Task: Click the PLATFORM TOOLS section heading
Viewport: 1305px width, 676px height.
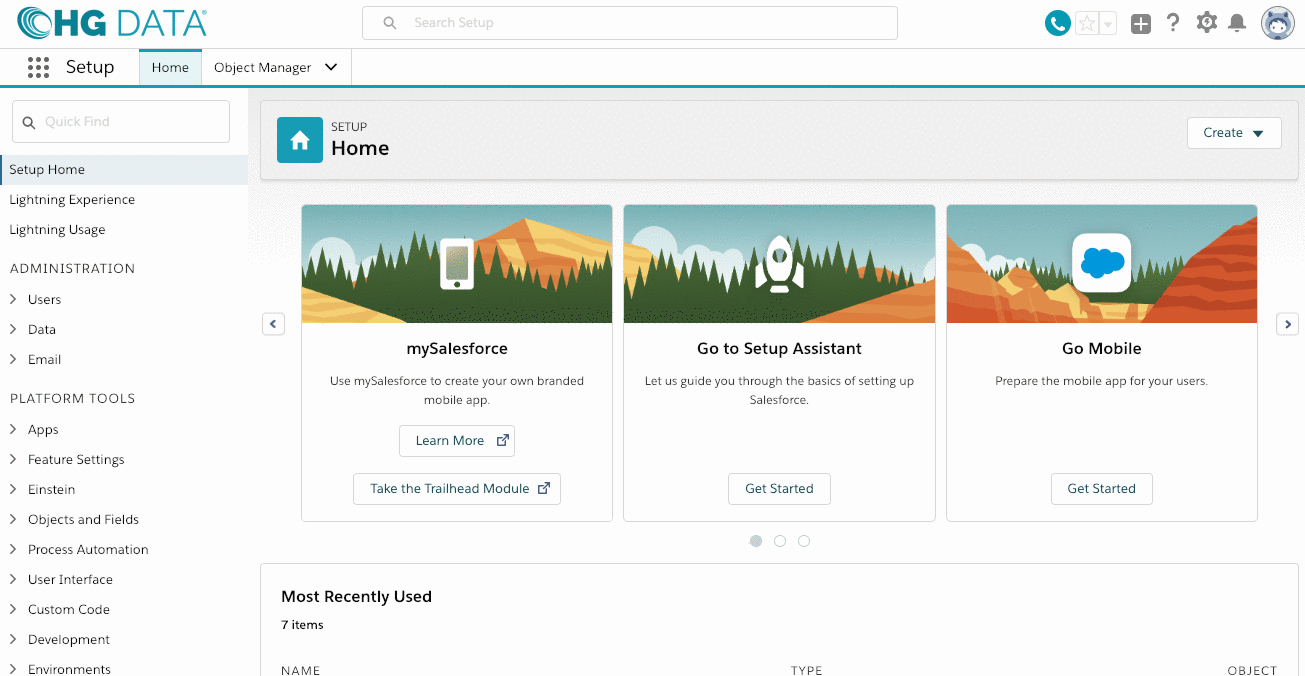Action: tap(72, 399)
